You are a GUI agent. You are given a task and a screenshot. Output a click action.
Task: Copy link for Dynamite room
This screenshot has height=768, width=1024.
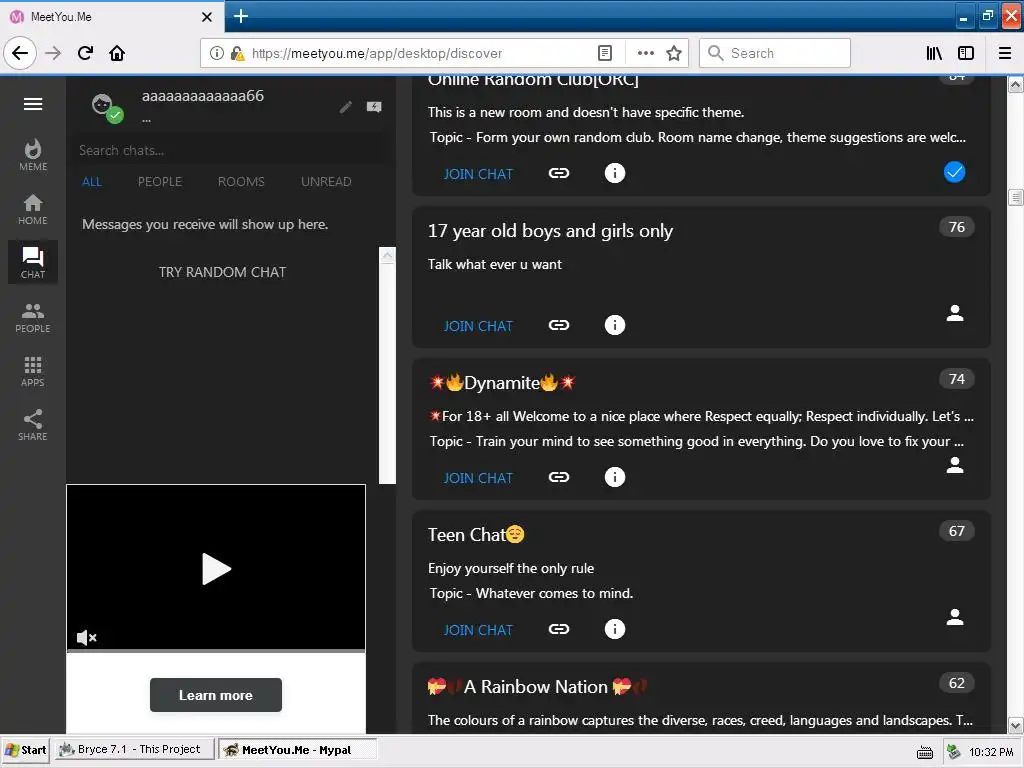pyautogui.click(x=559, y=477)
